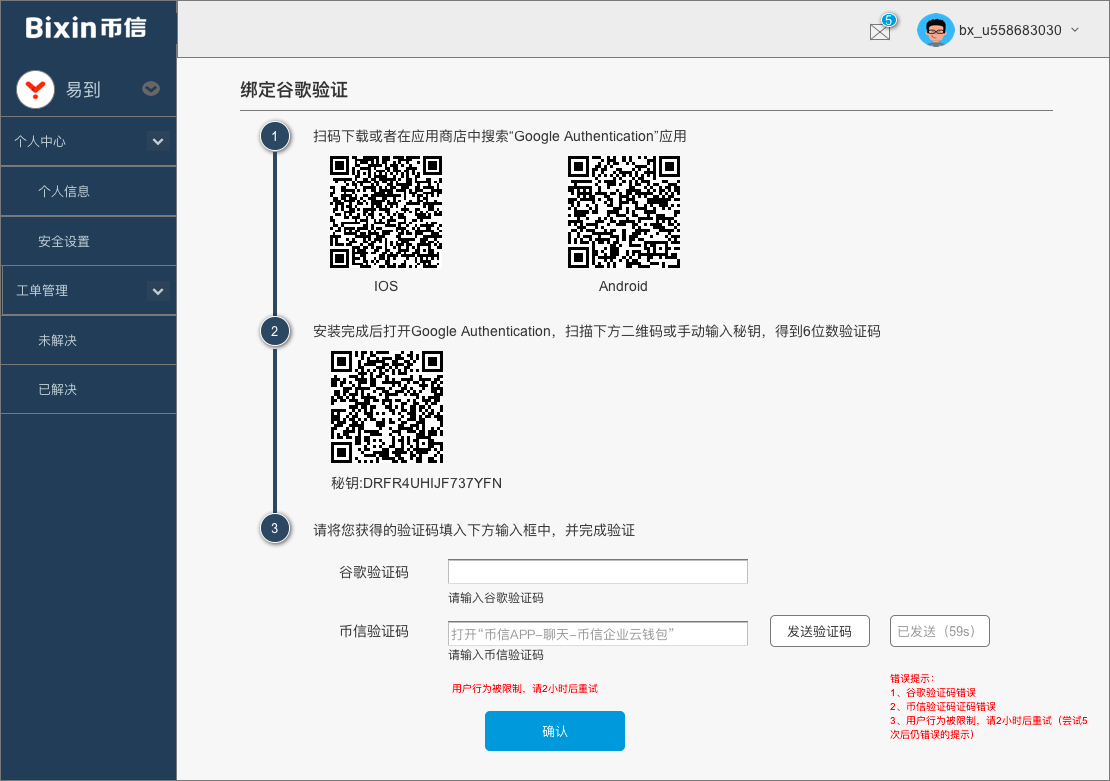Collapse the 工单管理 menu section
Screen dimensions: 1110x781
tap(158, 291)
